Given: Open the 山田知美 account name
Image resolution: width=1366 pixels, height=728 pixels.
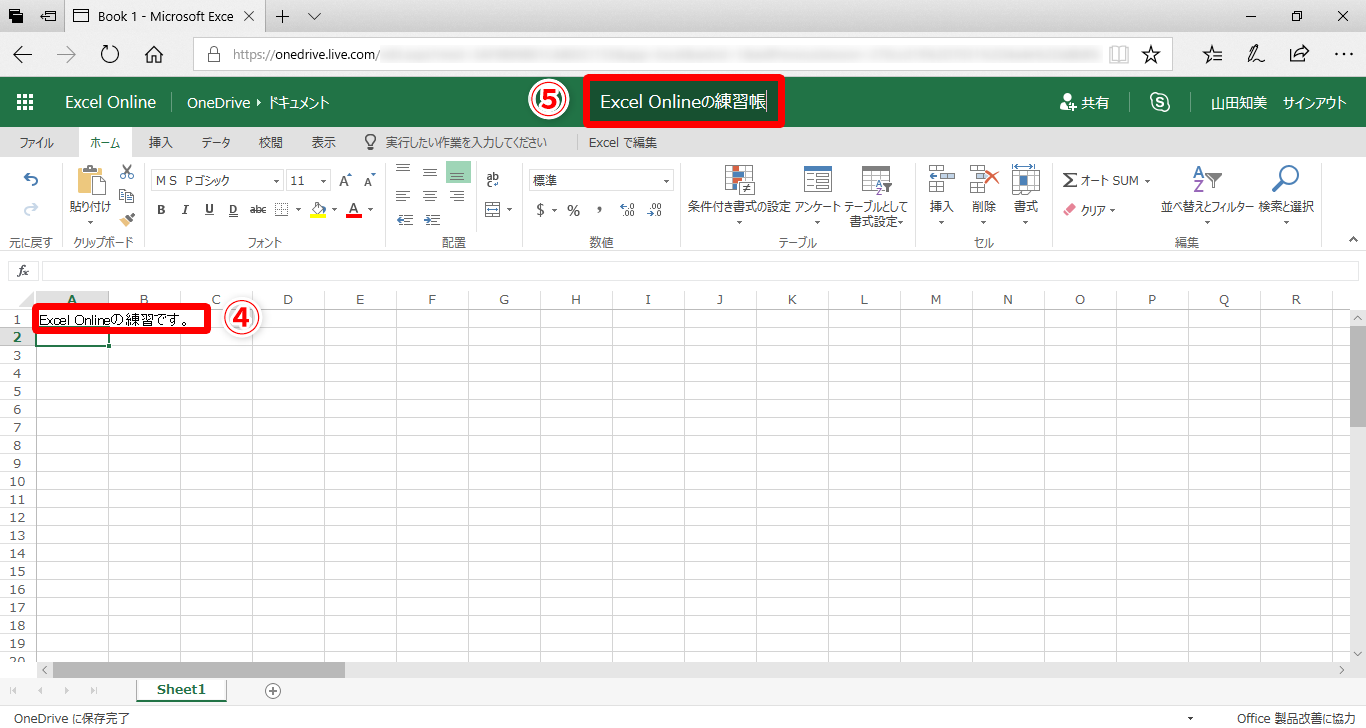Looking at the screenshot, I should click(x=1239, y=103).
